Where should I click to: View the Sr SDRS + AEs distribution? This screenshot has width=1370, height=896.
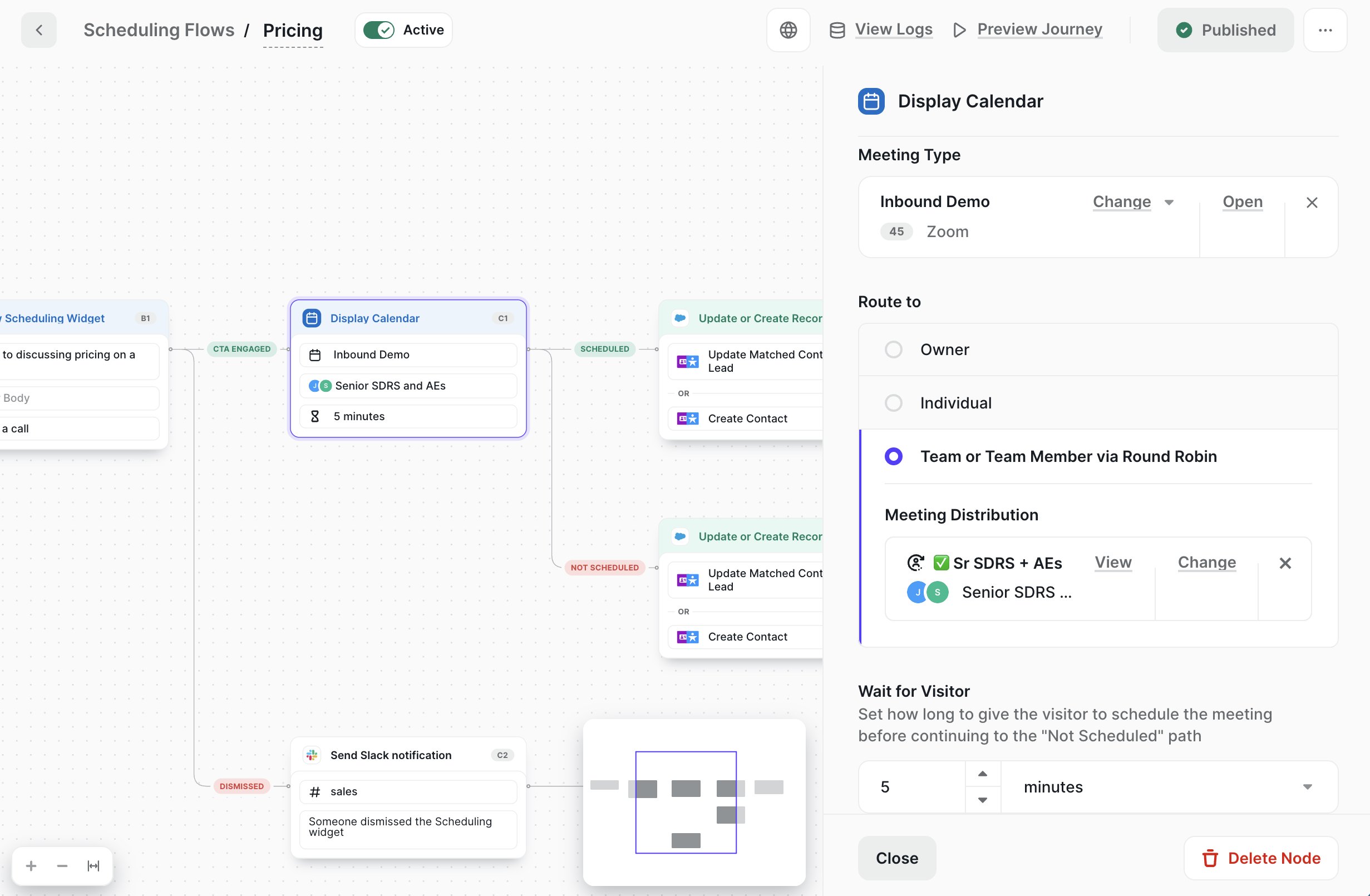point(1113,563)
